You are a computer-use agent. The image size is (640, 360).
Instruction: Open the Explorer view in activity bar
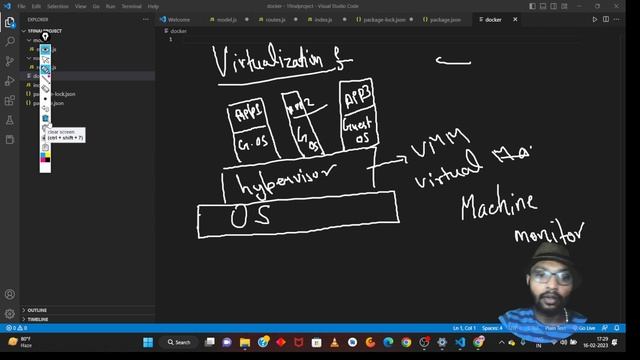10,22
